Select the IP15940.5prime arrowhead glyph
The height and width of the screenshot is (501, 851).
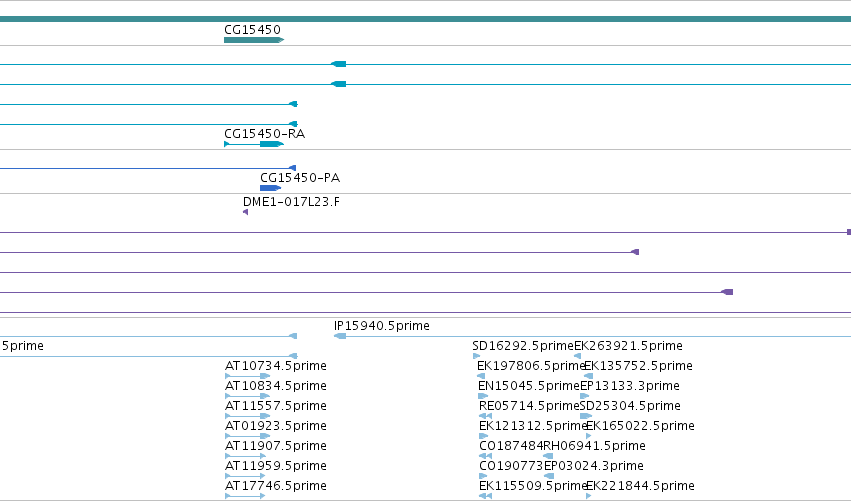pos(340,336)
